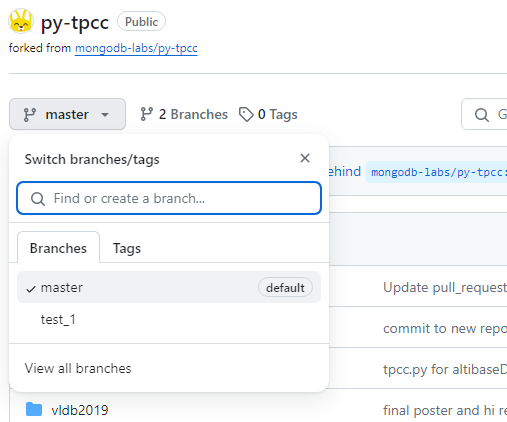Click the Public visibility badge
The image size is (507, 422).
(141, 22)
